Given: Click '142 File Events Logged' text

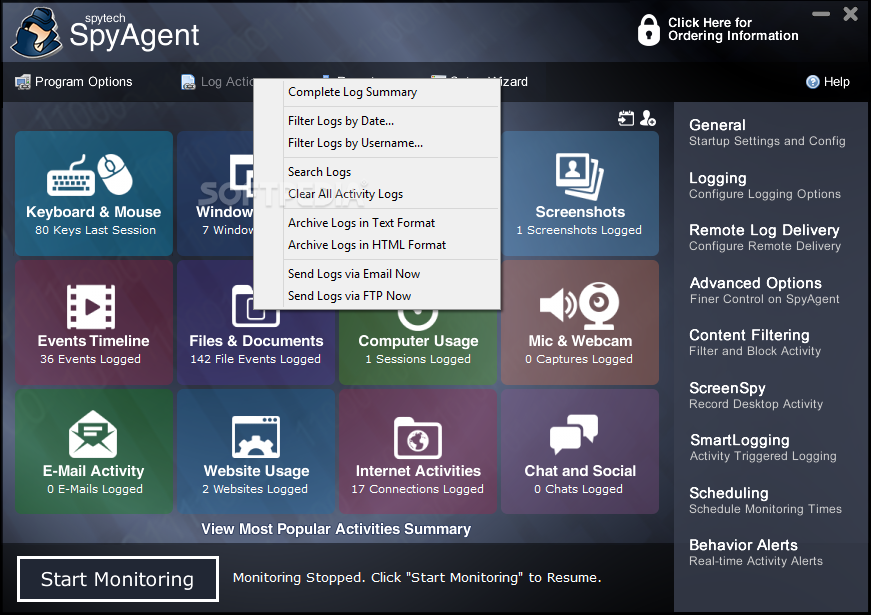Looking at the screenshot, I should [x=256, y=359].
